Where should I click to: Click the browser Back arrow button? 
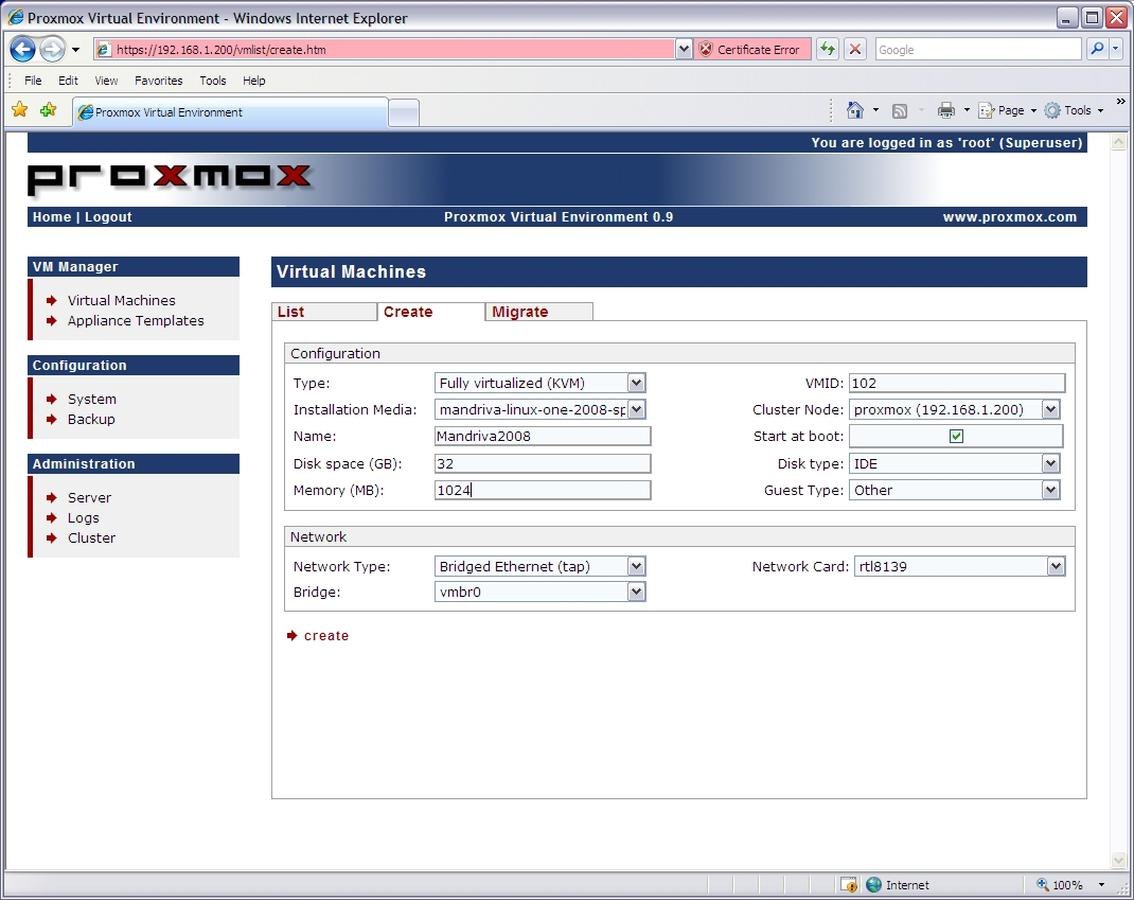coord(22,49)
